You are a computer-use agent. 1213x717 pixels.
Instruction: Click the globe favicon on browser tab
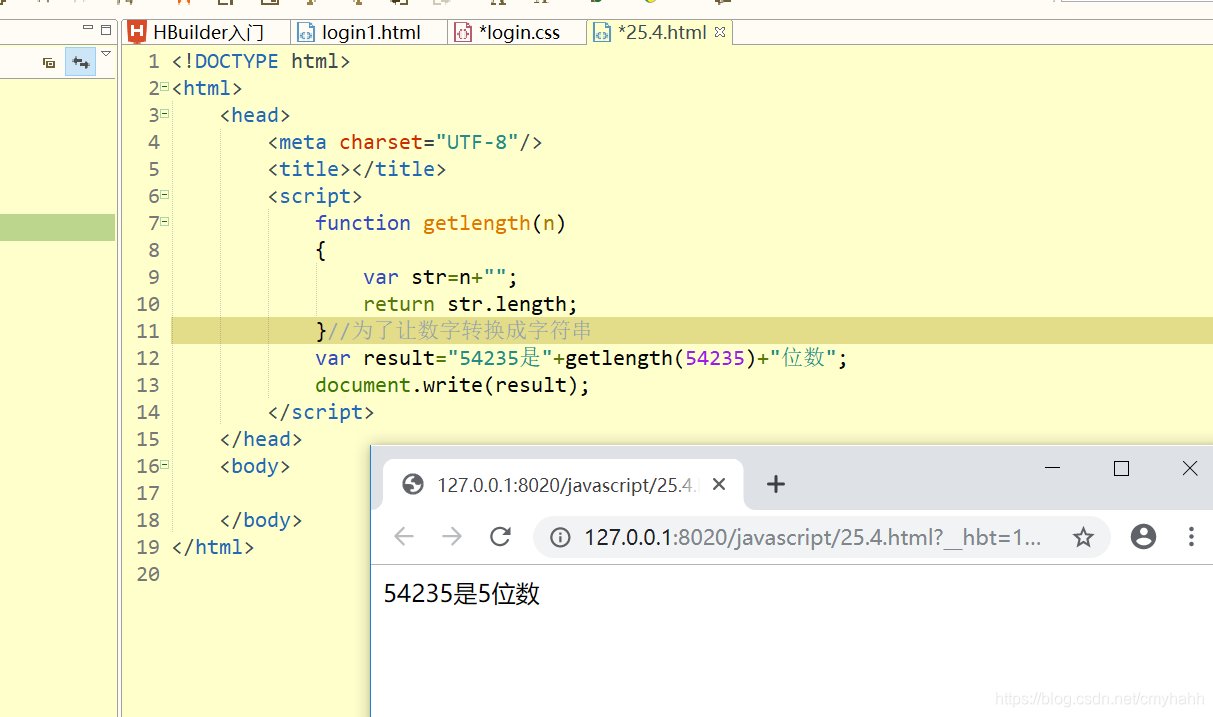413,485
